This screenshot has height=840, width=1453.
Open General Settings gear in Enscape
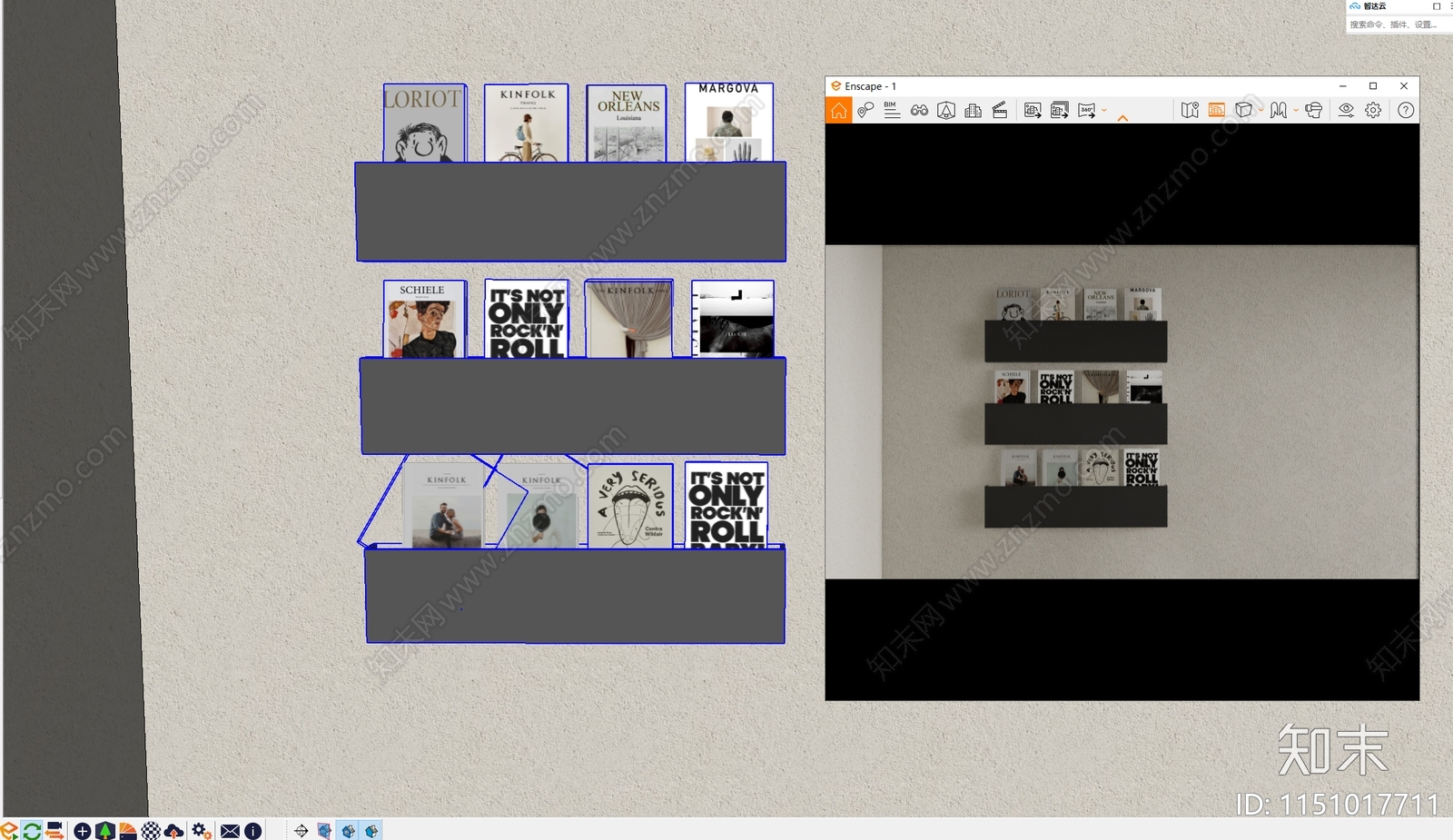click(x=1373, y=110)
